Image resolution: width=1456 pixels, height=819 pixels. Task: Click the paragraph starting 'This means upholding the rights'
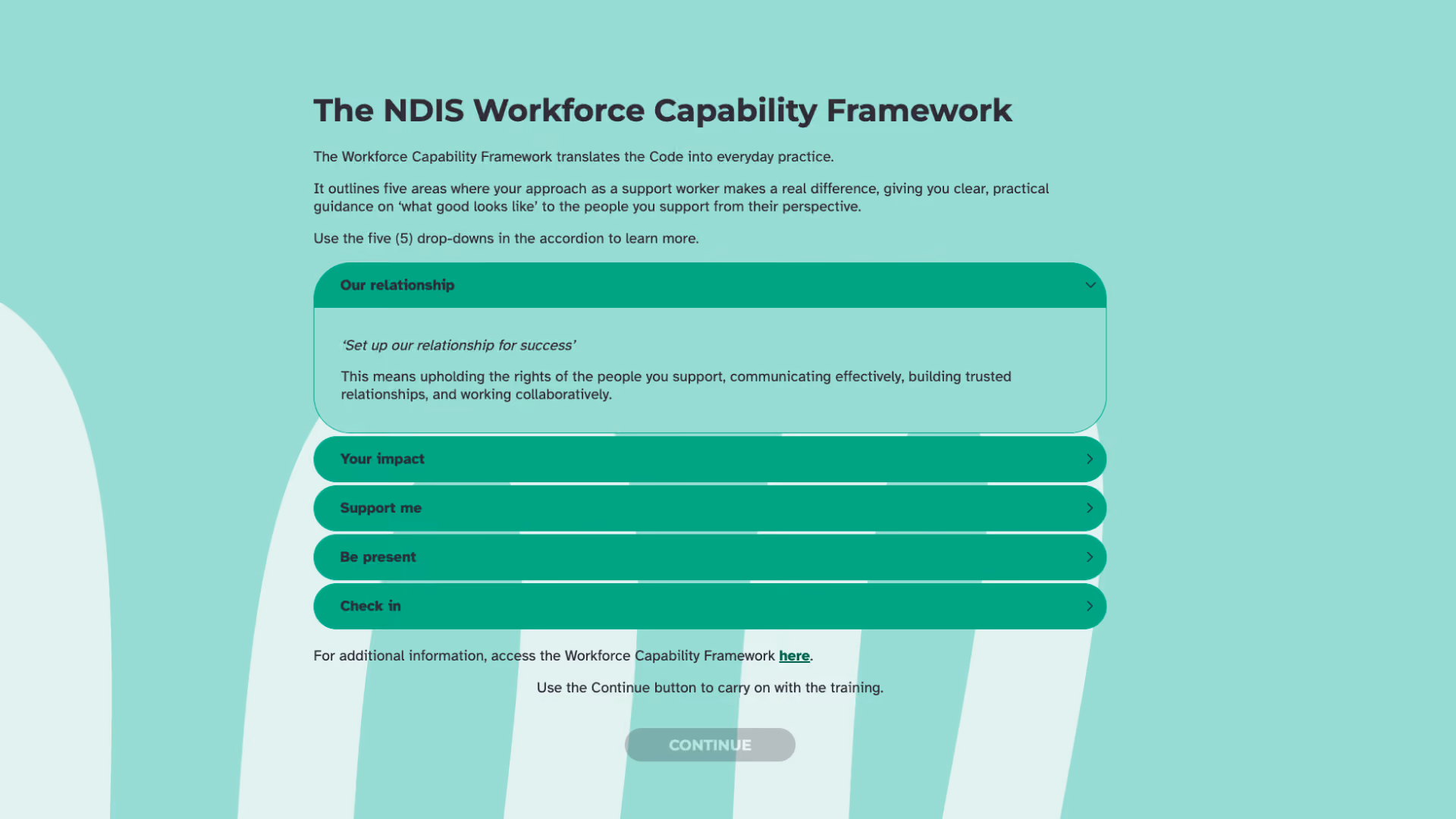coord(676,385)
